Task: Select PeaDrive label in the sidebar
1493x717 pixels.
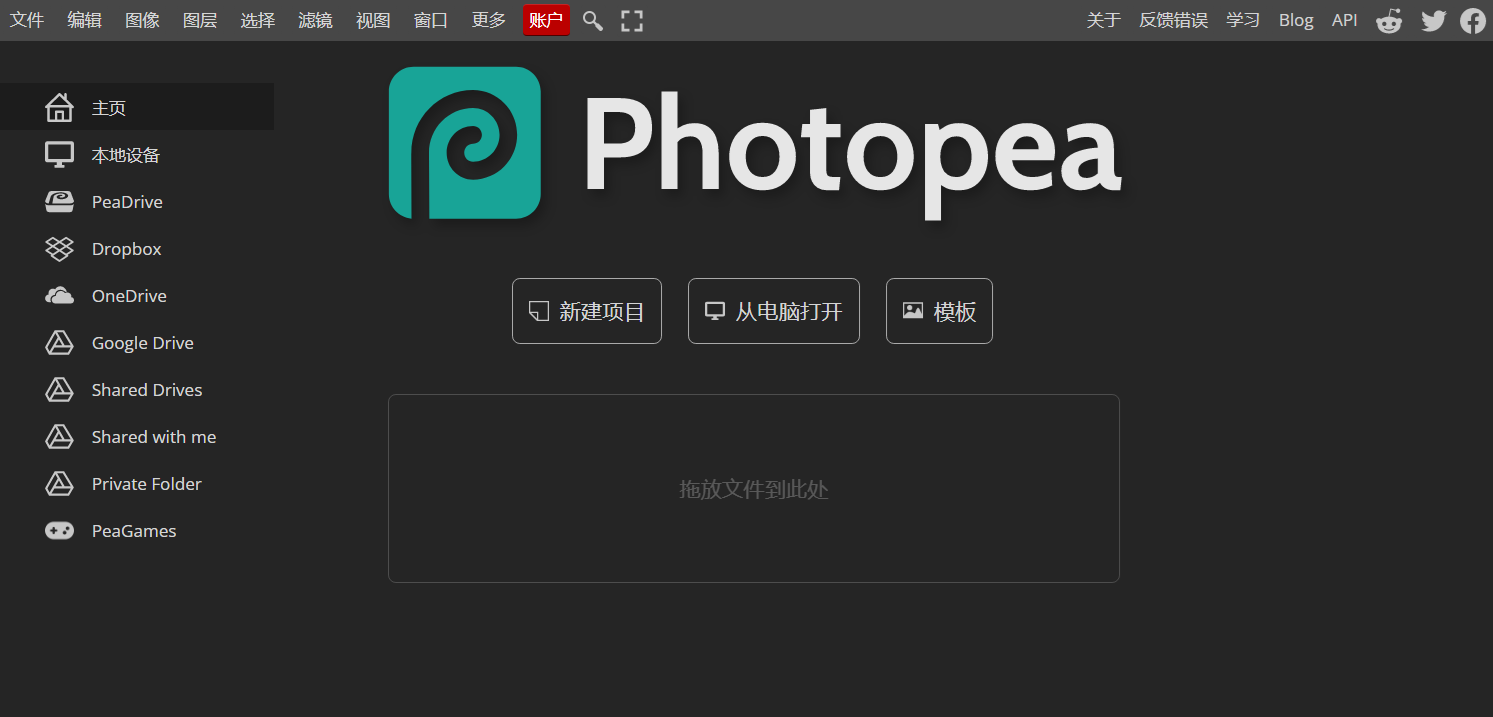Action: [x=127, y=202]
